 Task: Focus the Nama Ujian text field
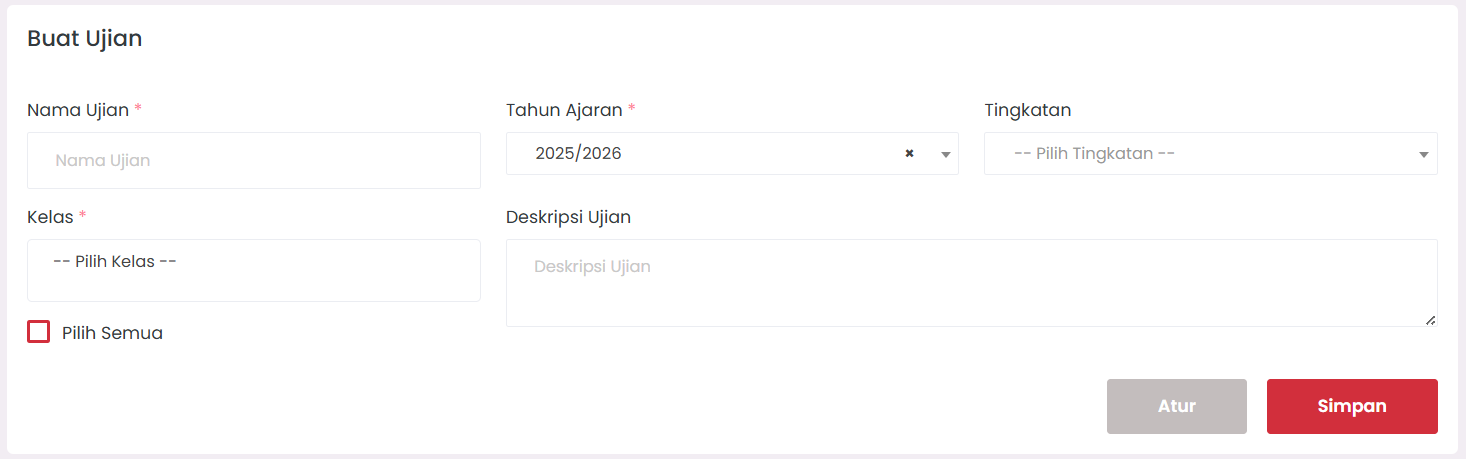pyautogui.click(x=253, y=160)
